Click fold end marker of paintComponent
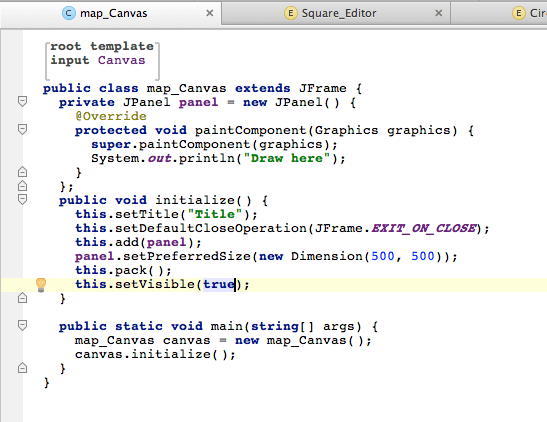The height and width of the screenshot is (422, 547). point(22,172)
